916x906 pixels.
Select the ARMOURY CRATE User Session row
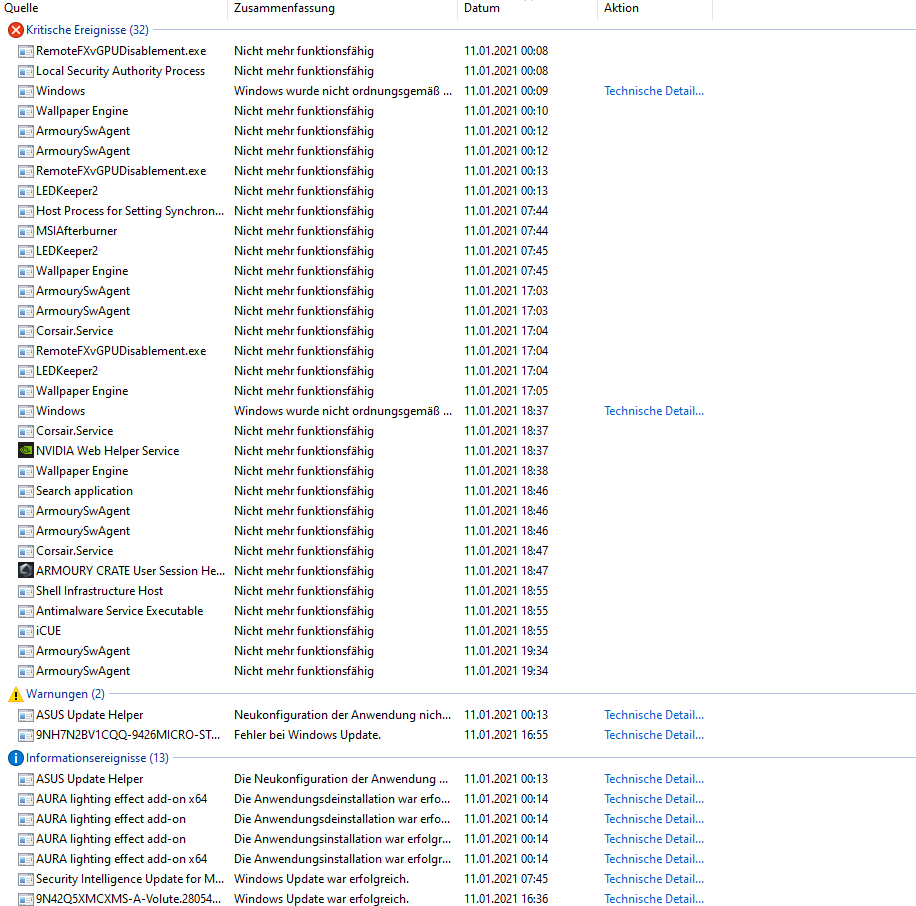pyautogui.click(x=365, y=571)
